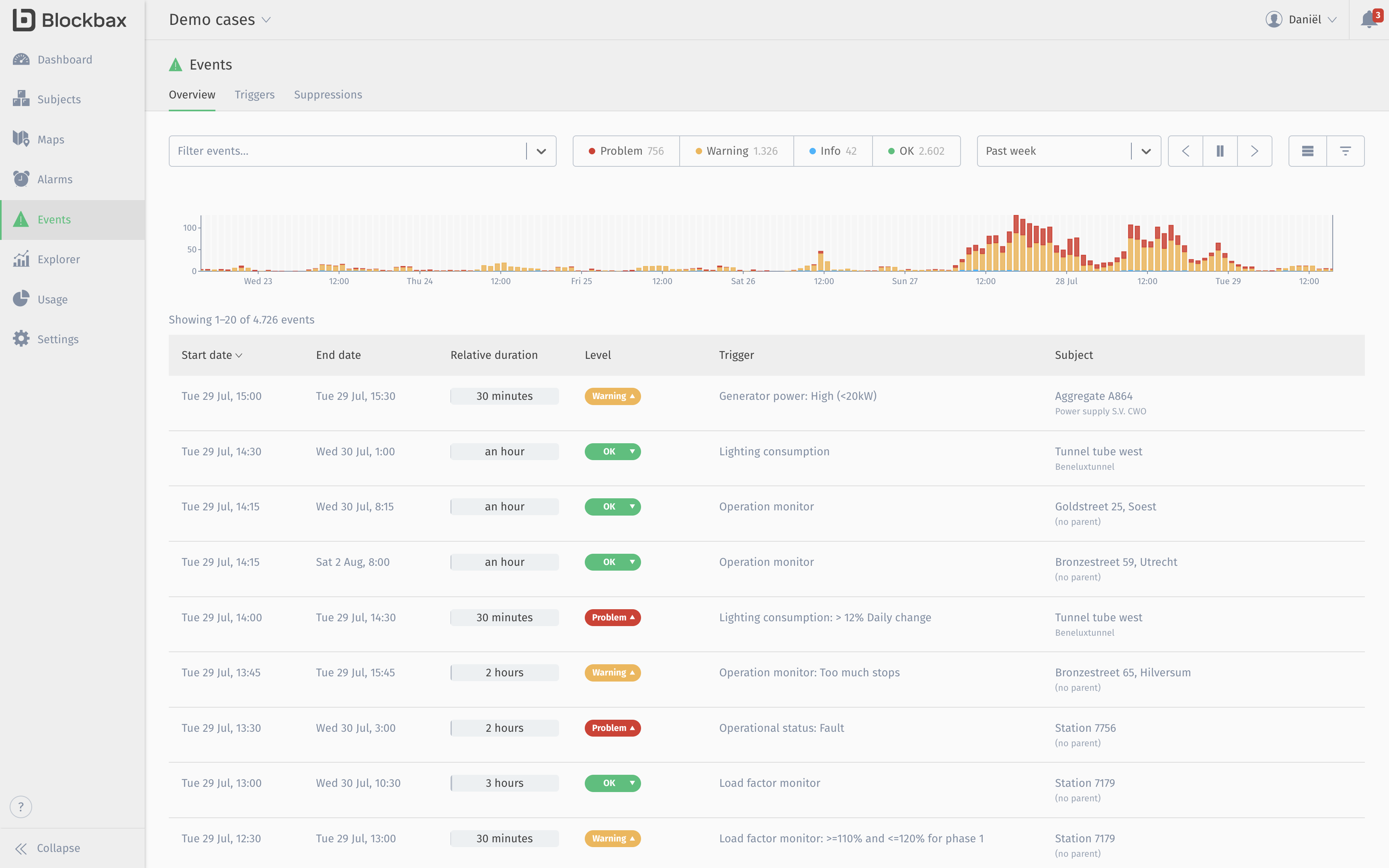The width and height of the screenshot is (1389, 868).
Task: Open Usage pie chart icon
Action: pos(21,299)
